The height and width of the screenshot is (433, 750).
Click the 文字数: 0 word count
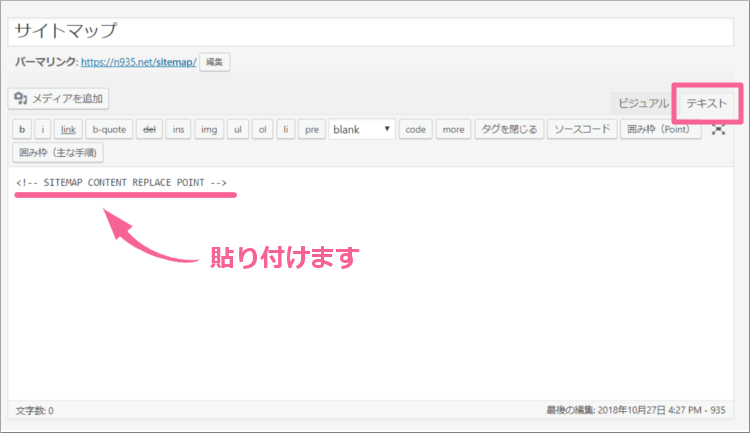pos(34,411)
